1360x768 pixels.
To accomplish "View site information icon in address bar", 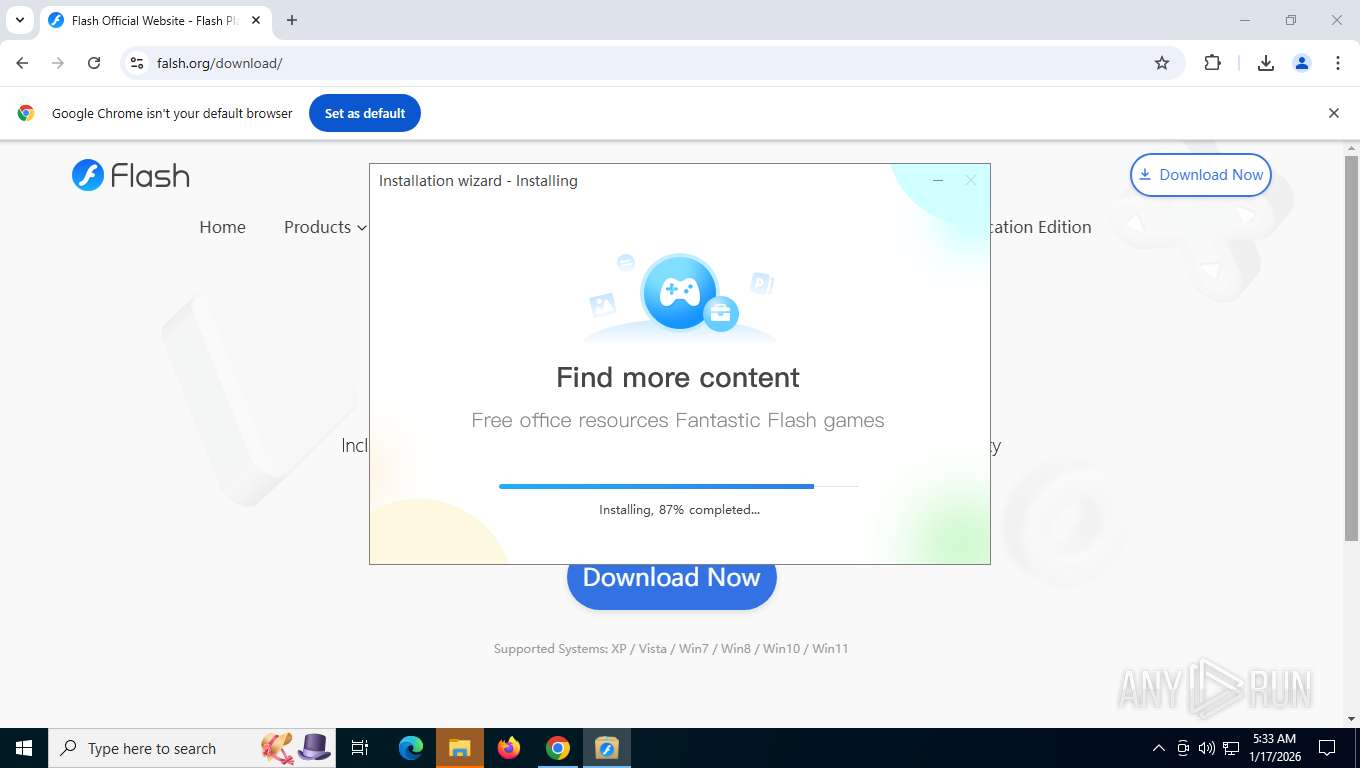I will [x=137, y=63].
